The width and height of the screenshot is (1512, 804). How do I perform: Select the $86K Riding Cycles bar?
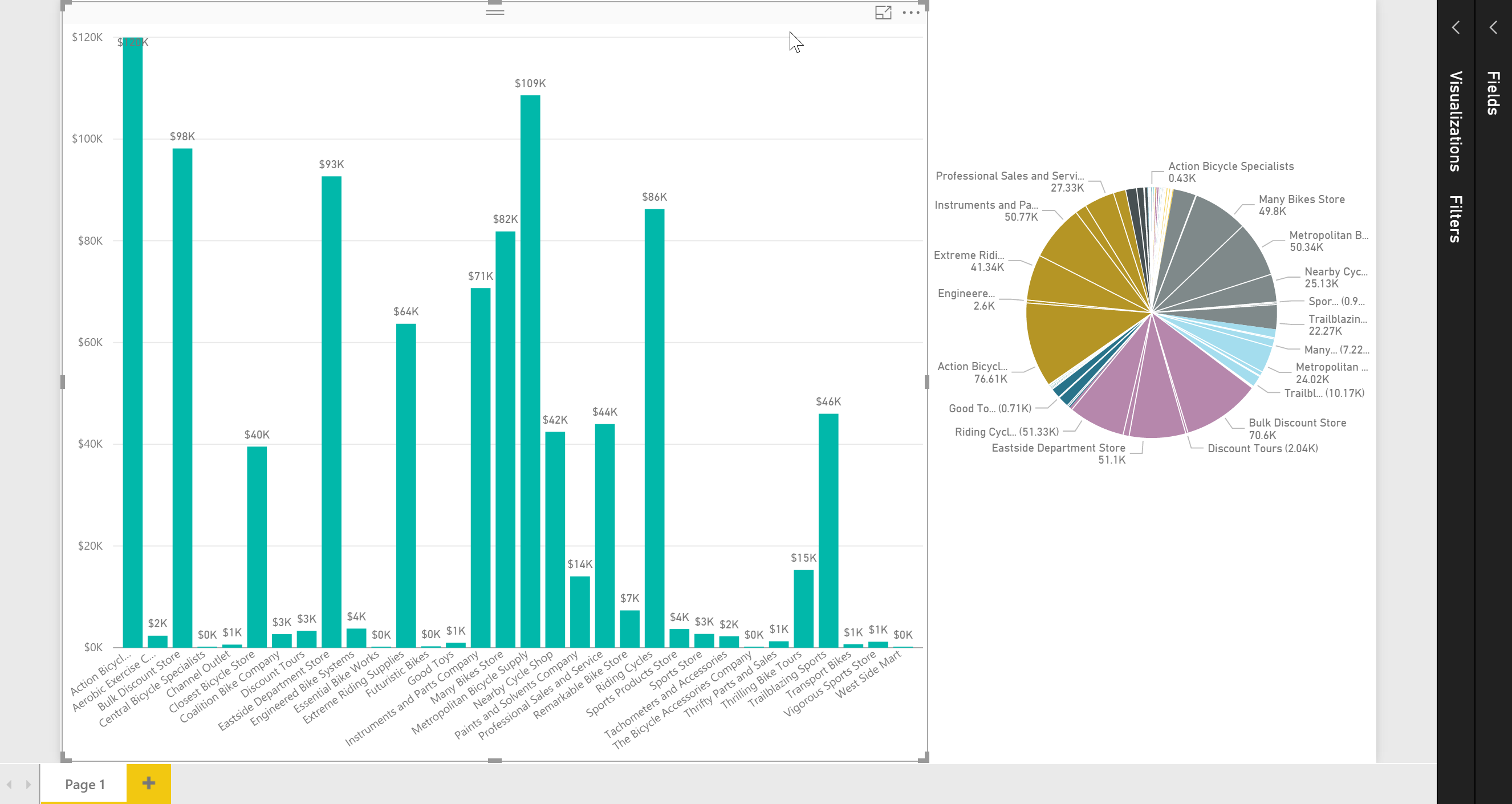pyautogui.click(x=655, y=428)
